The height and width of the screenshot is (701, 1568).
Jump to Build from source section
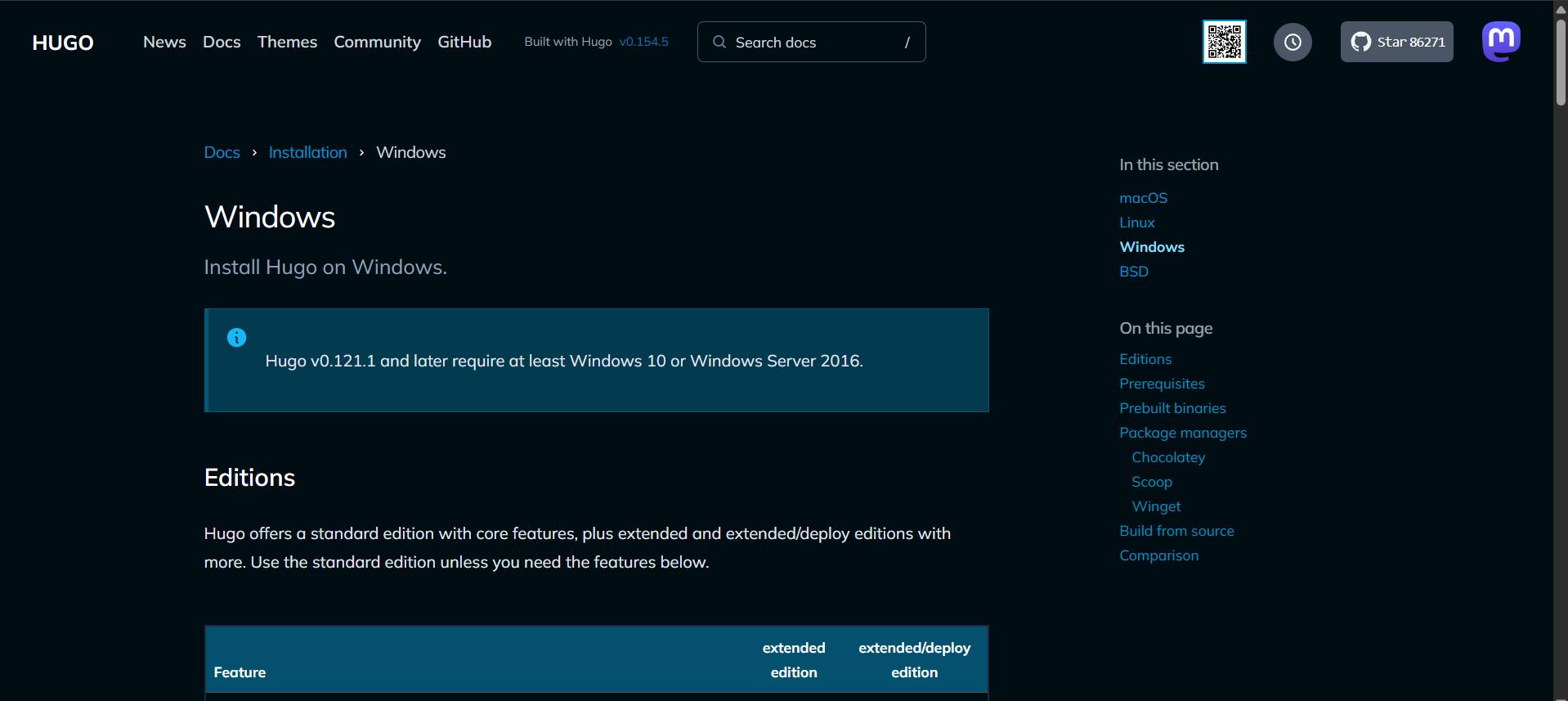1176,531
